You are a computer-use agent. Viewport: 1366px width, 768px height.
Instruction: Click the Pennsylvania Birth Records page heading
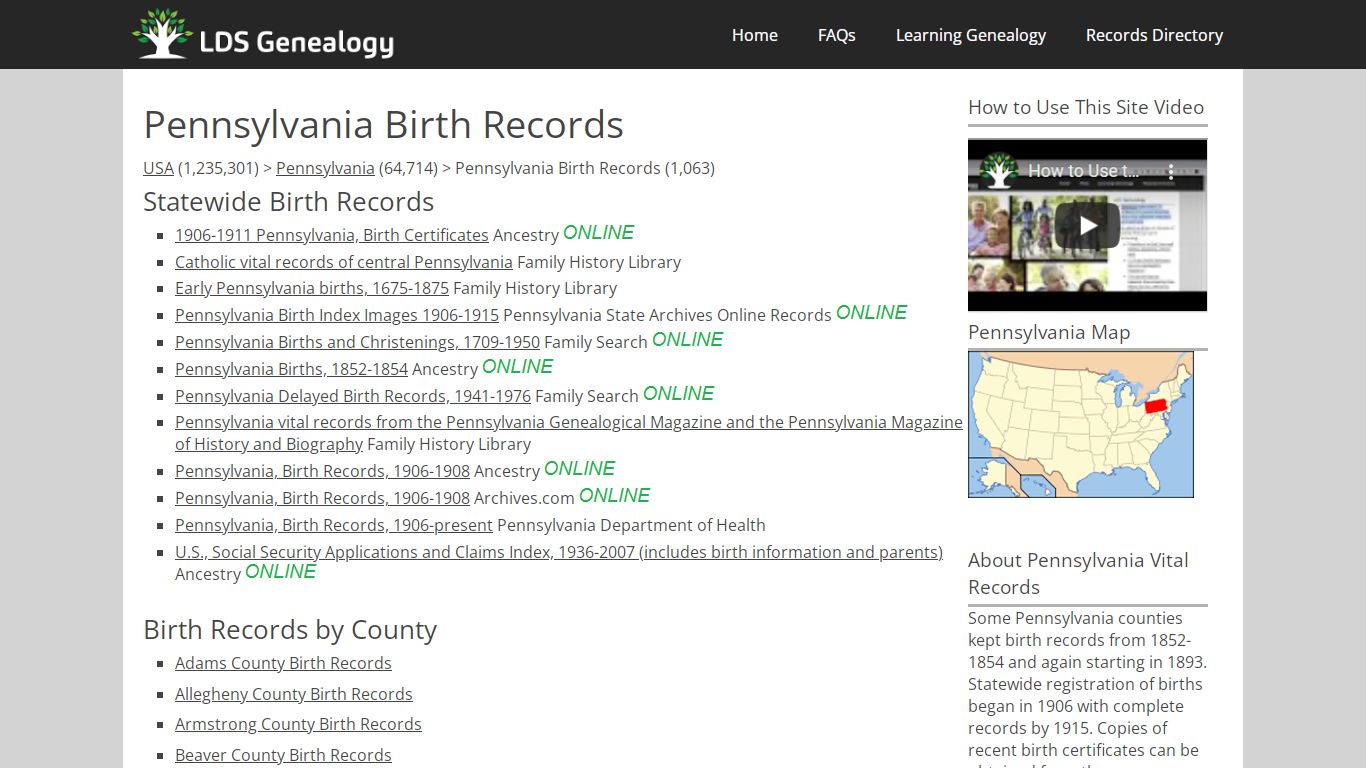pyautogui.click(x=384, y=125)
